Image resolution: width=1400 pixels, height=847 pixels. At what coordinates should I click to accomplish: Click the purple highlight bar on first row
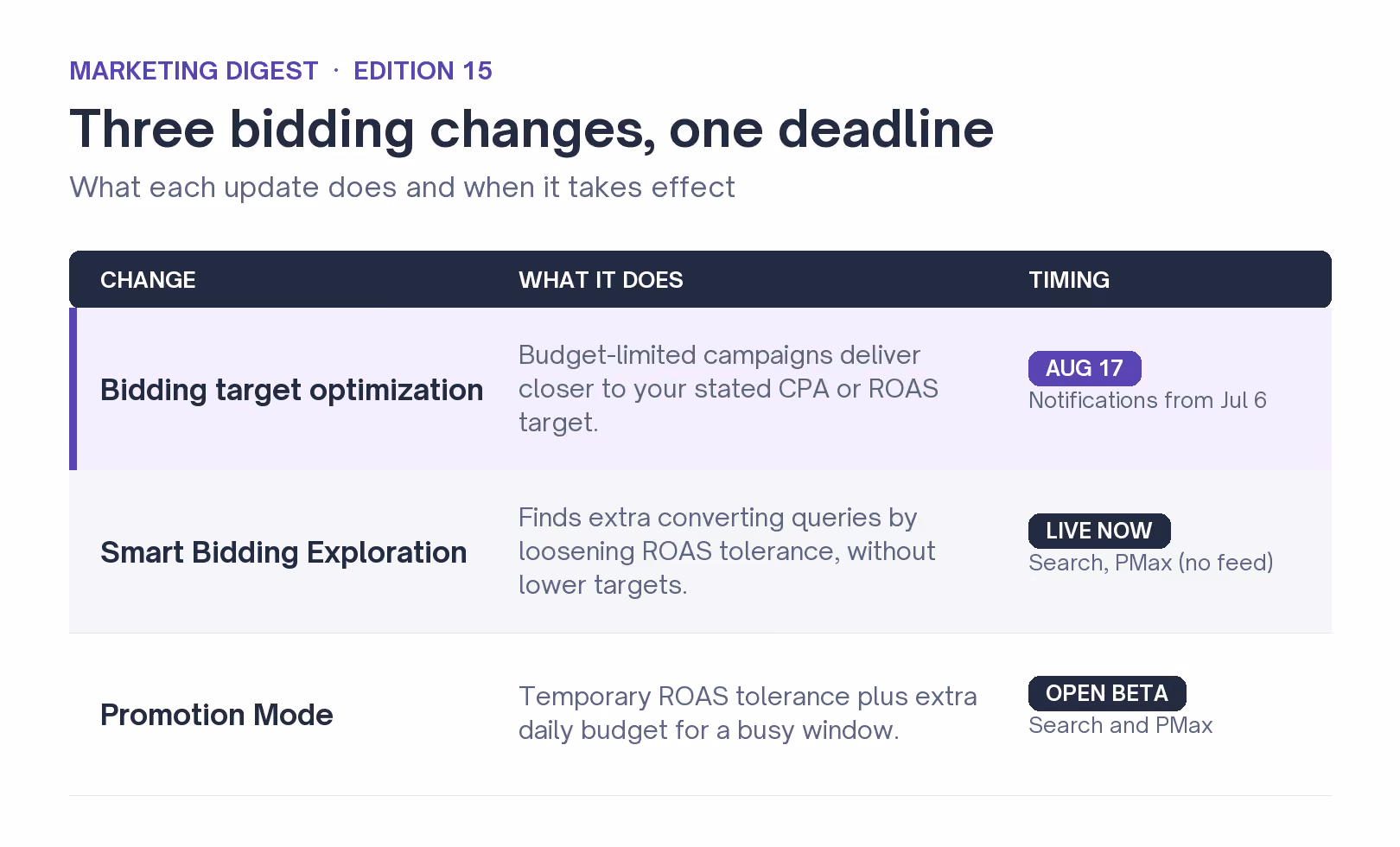(x=73, y=389)
